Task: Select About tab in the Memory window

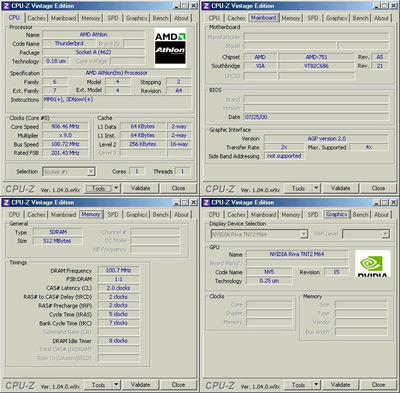Action: coord(181,215)
